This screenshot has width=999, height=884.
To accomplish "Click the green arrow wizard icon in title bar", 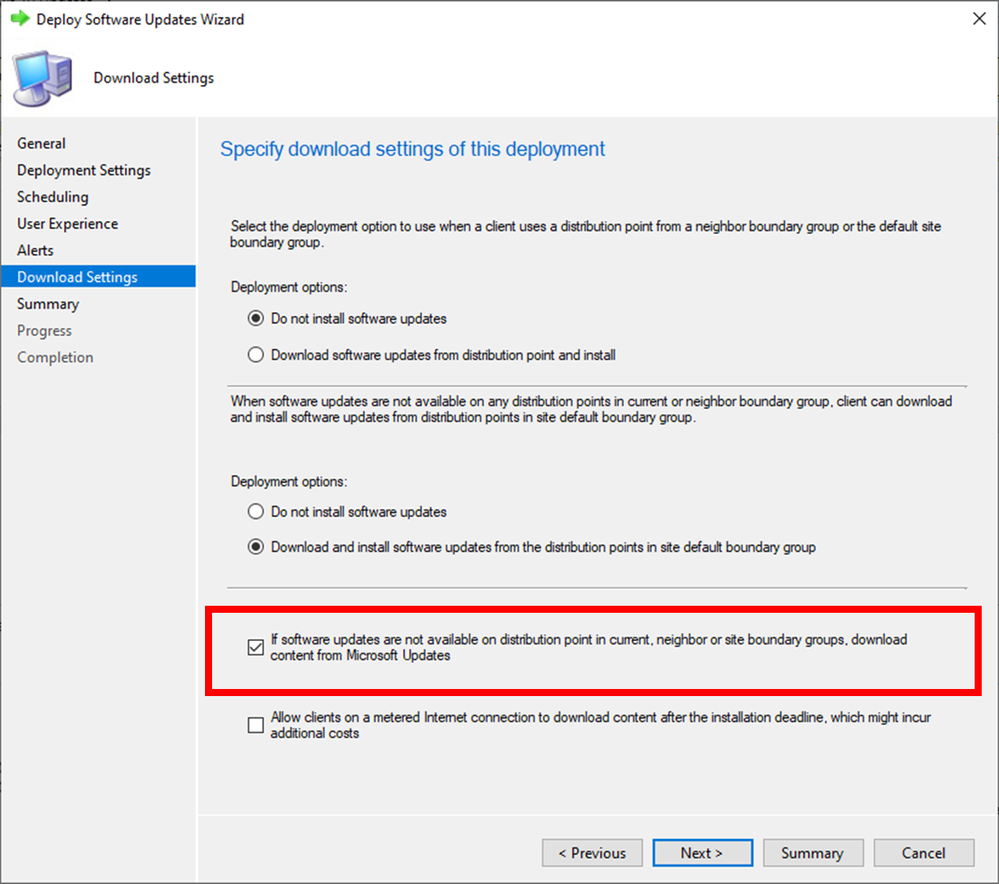I will coord(20,18).
